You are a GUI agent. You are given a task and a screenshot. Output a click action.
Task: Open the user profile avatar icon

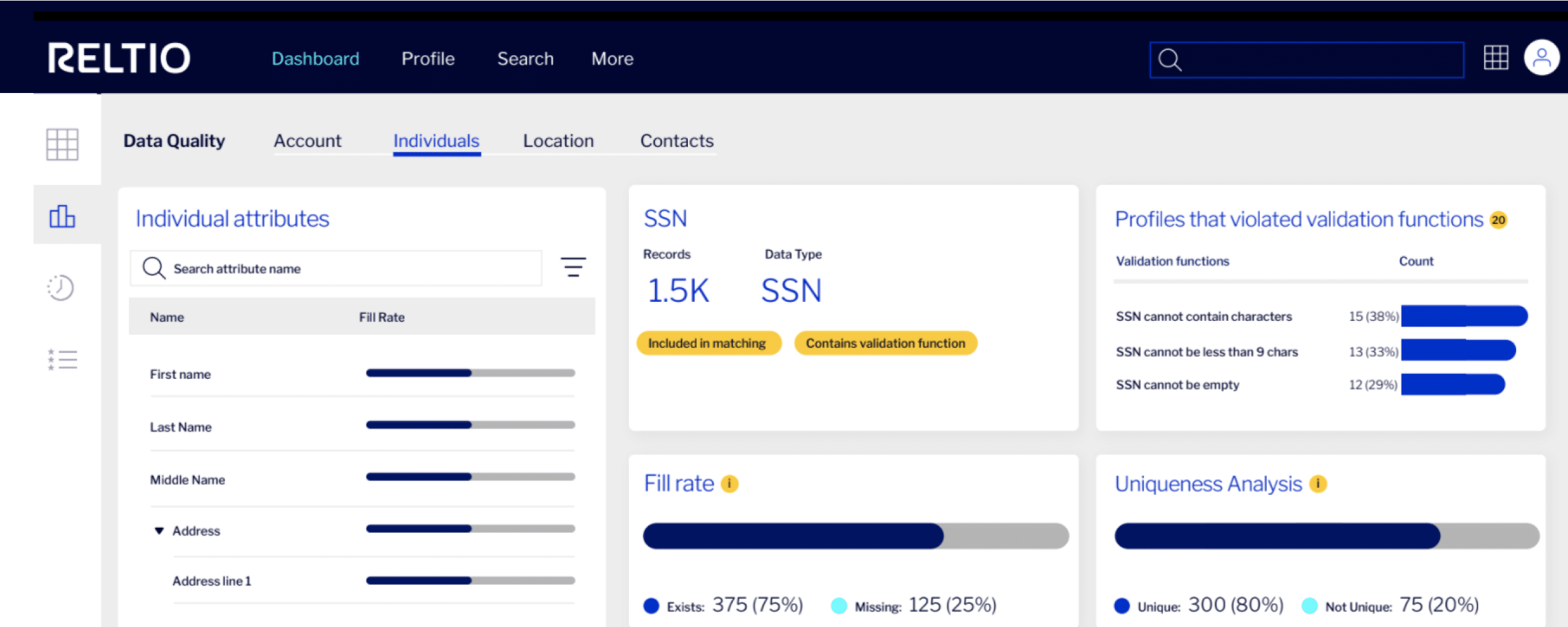tap(1542, 58)
